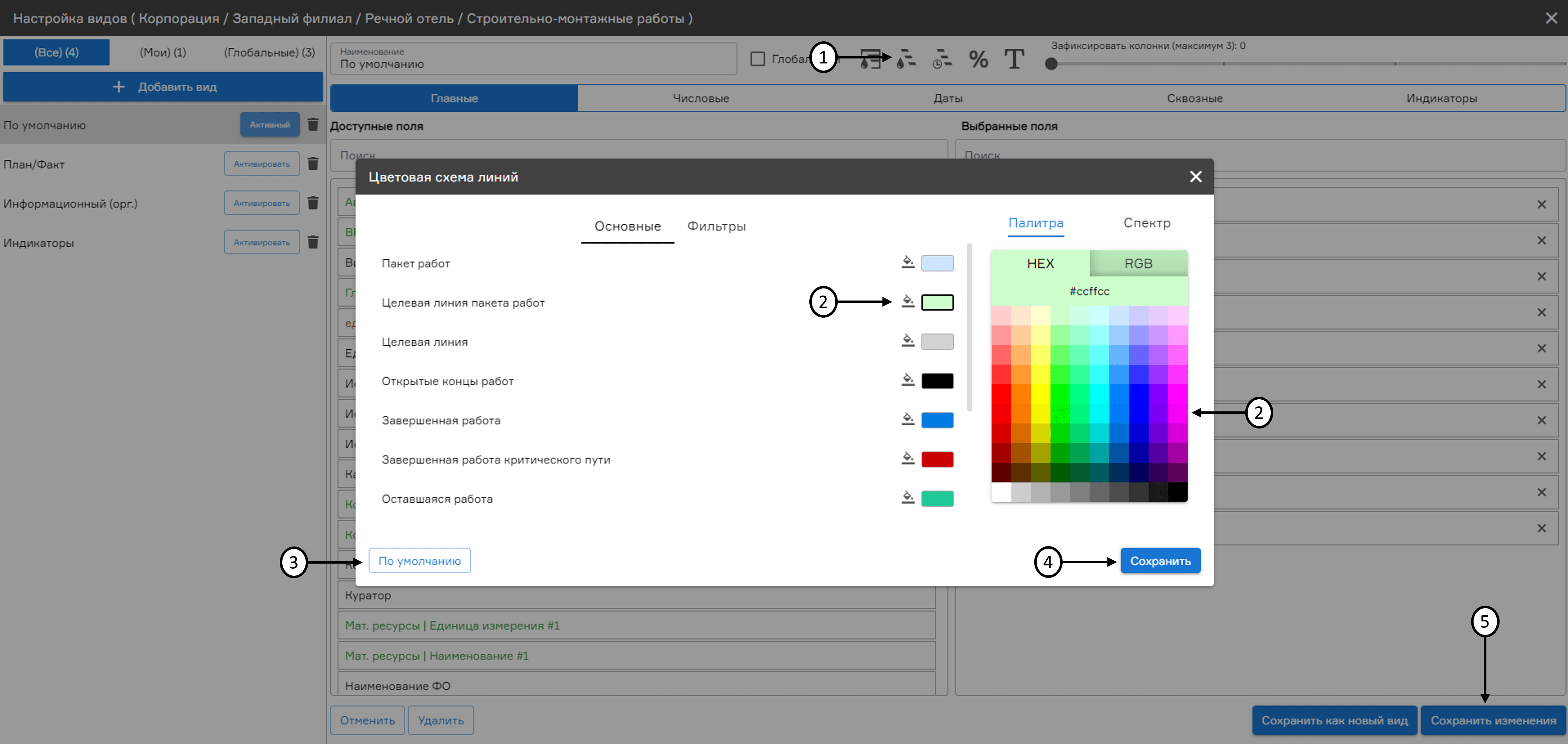This screenshot has width=1568, height=744.
Task: Select the black Открытые концы работ swatch
Action: [x=937, y=380]
